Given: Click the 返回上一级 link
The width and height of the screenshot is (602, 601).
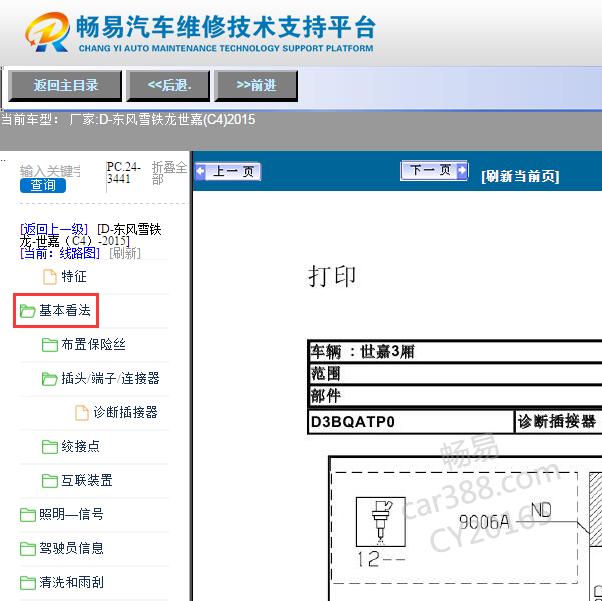Looking at the screenshot, I should [x=54, y=229].
